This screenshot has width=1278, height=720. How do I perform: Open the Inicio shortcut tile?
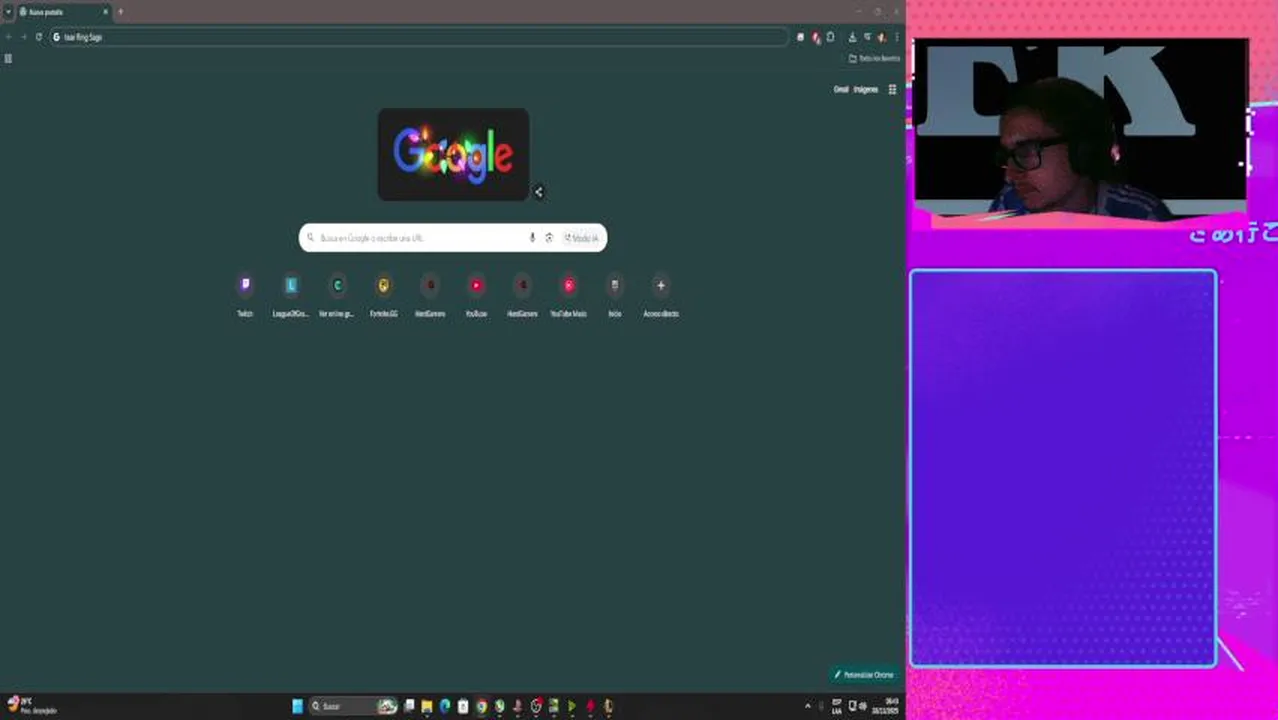click(x=614, y=295)
